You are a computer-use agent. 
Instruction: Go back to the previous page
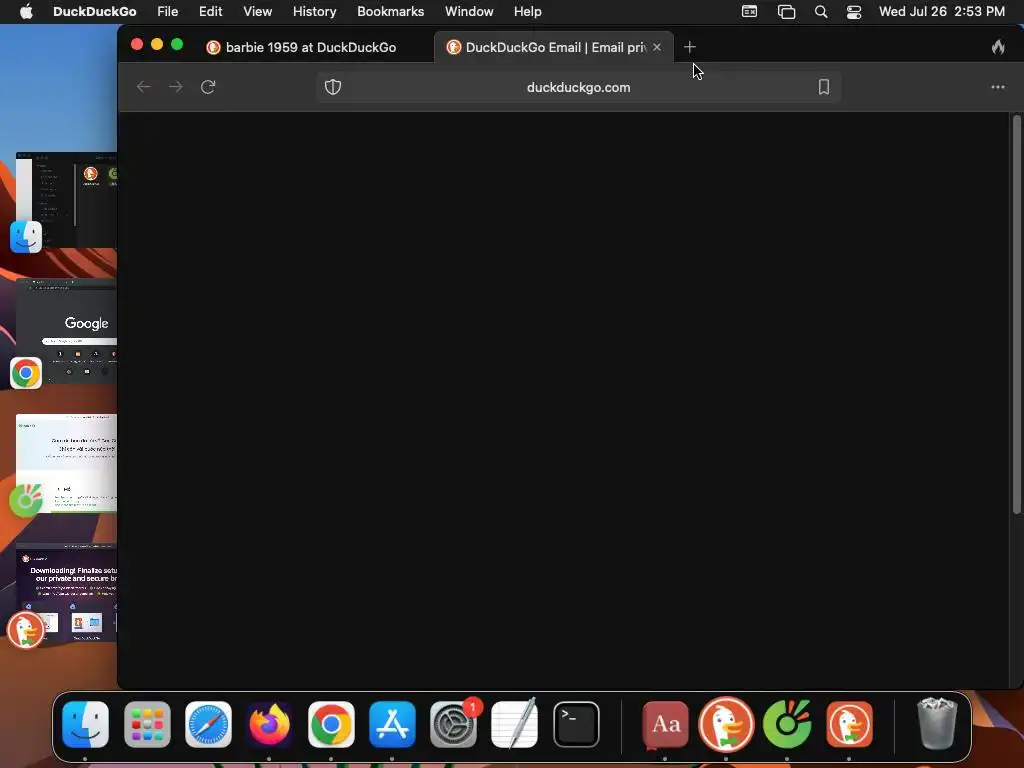tap(144, 87)
